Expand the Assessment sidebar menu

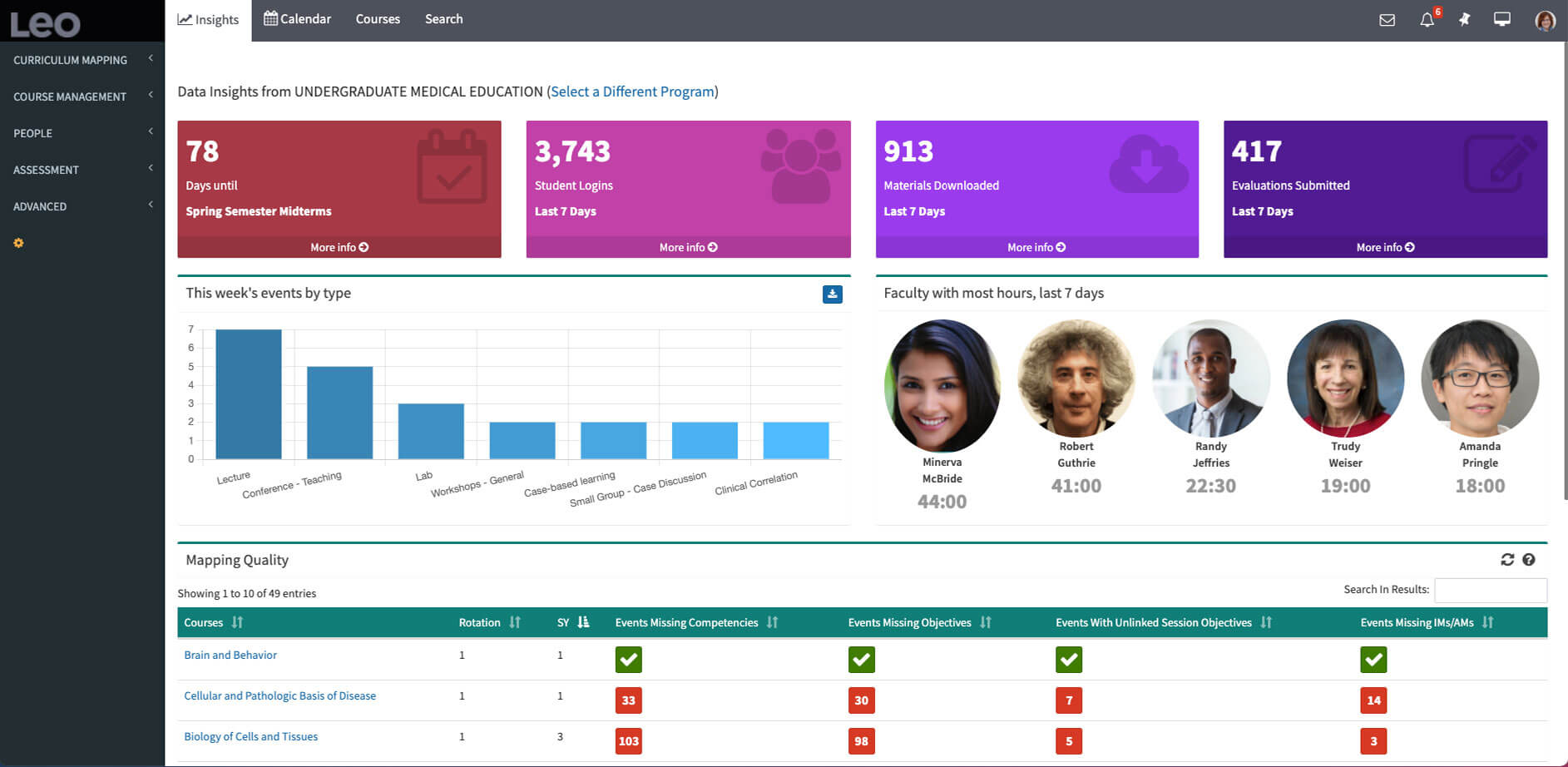point(81,170)
